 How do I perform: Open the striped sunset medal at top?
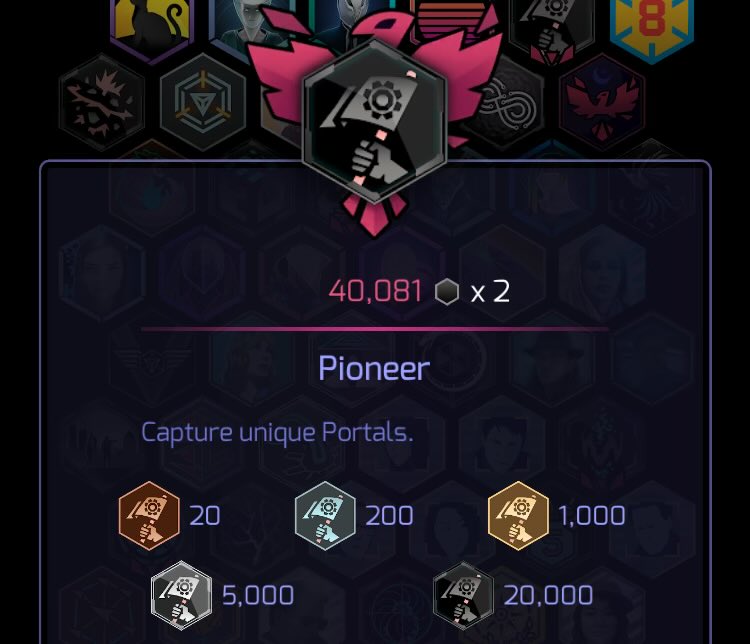(452, 19)
